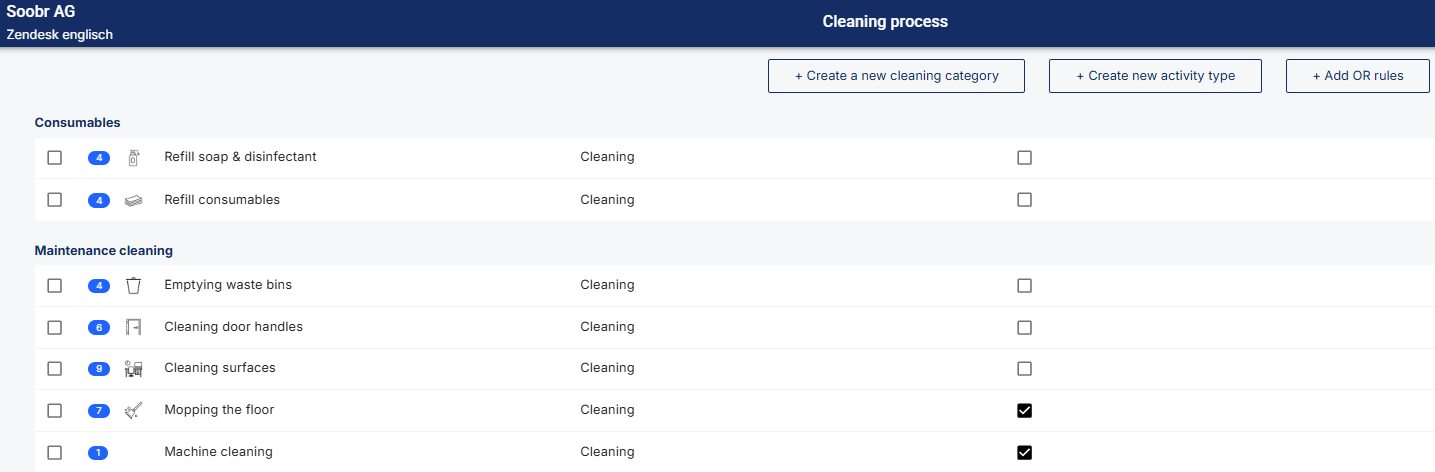Click the blue badge 1 on Machine cleaning
This screenshot has width=1435, height=472.
pos(98,453)
